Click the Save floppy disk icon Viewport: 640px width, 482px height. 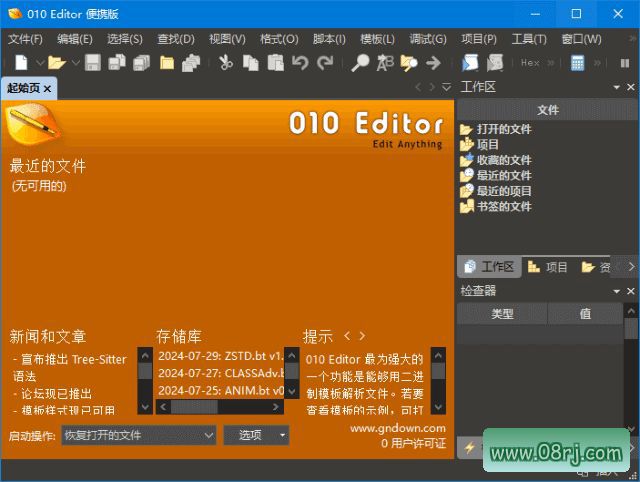click(93, 63)
